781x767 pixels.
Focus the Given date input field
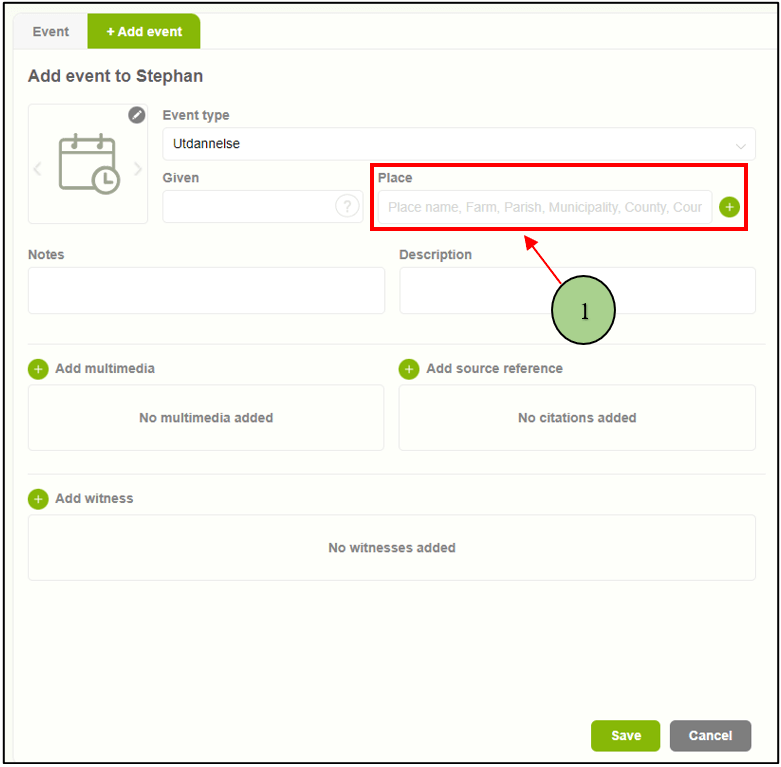coord(248,207)
